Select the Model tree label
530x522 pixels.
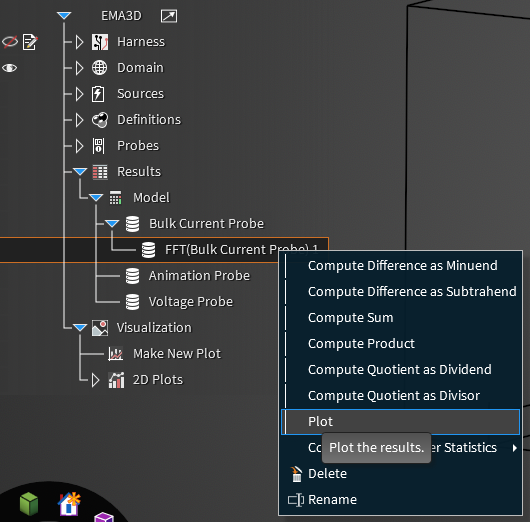(151, 198)
